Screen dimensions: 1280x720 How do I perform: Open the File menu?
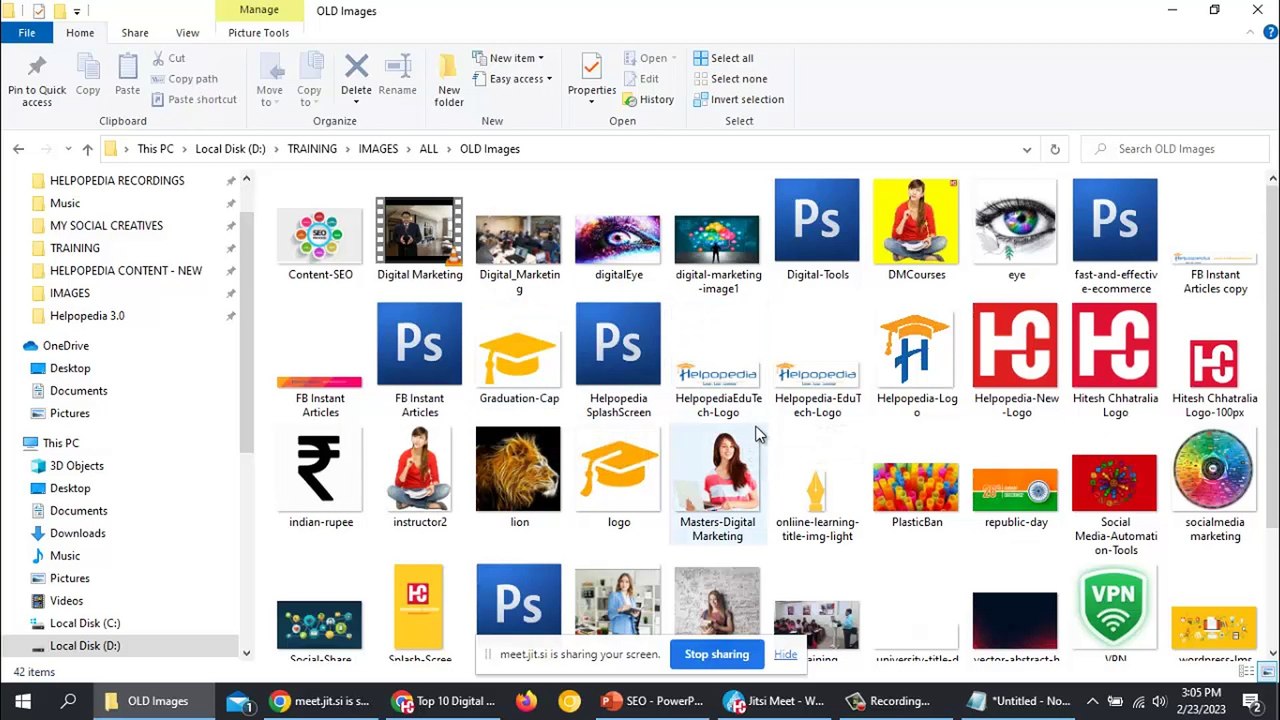[x=27, y=33]
